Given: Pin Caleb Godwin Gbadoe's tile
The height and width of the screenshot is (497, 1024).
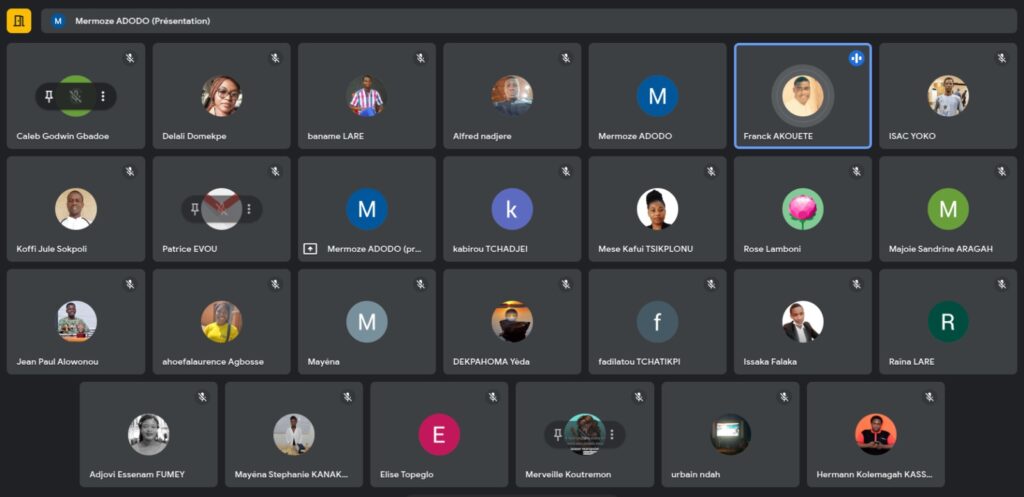Looking at the screenshot, I should [50, 97].
